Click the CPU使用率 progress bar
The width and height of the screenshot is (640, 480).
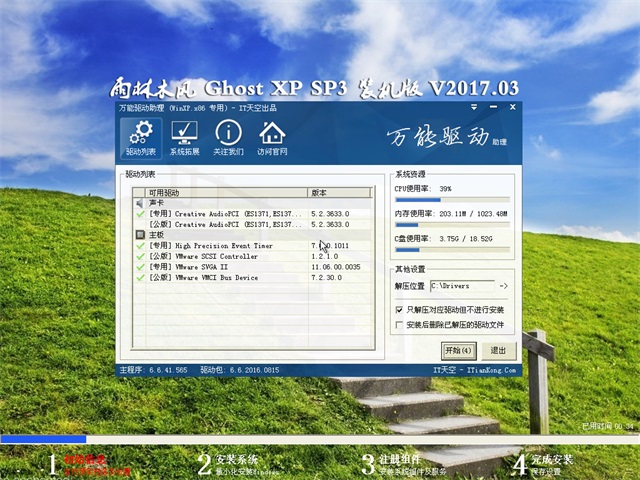coord(452,200)
